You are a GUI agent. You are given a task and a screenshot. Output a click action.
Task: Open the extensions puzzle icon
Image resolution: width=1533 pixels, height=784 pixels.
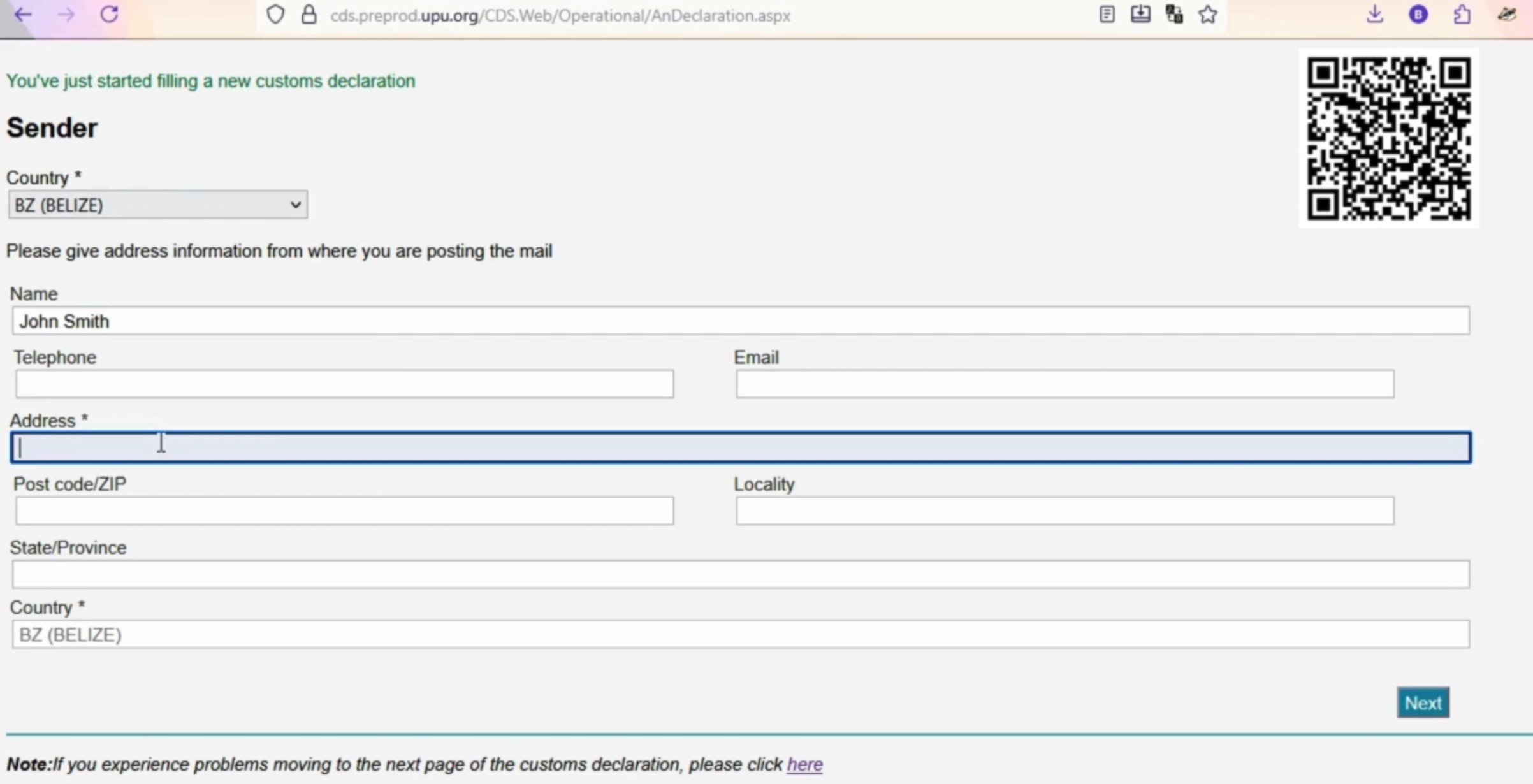click(x=1462, y=15)
